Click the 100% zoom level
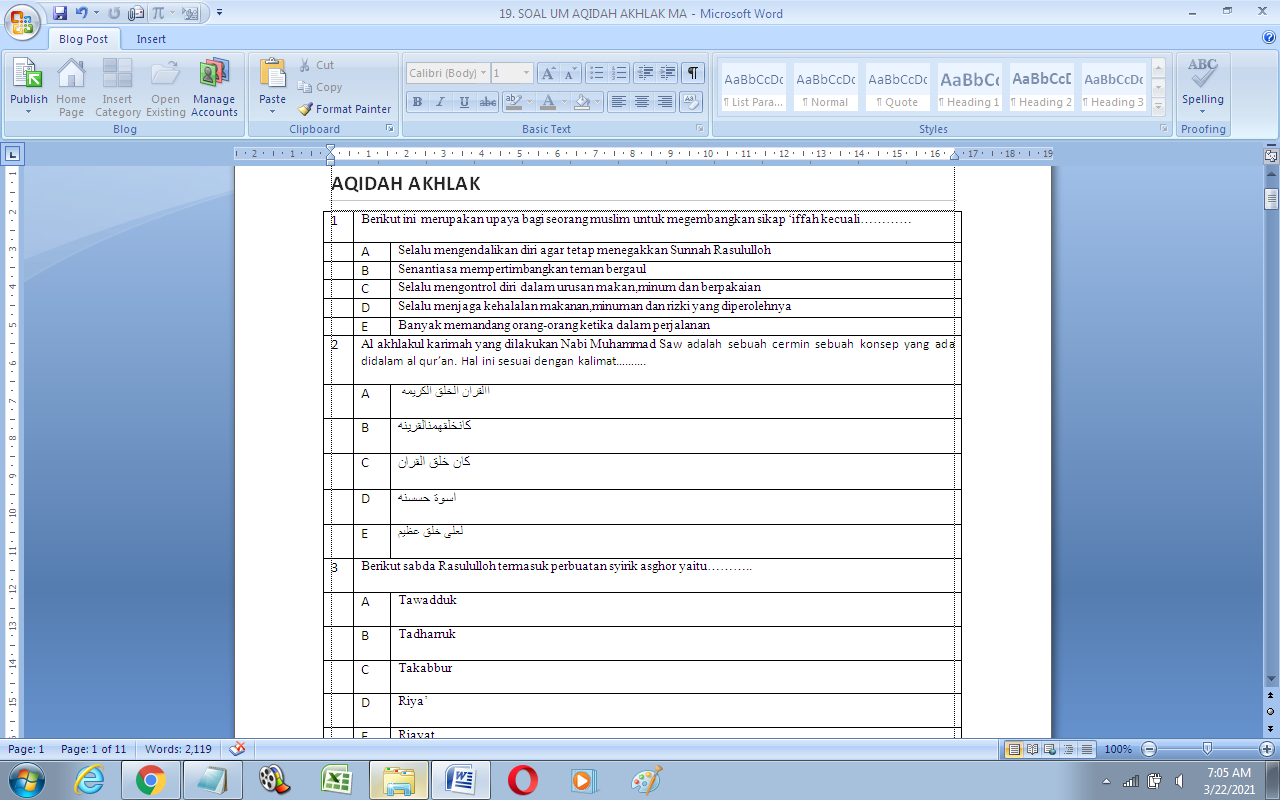Screen dimensions: 1280x800 (1118, 749)
